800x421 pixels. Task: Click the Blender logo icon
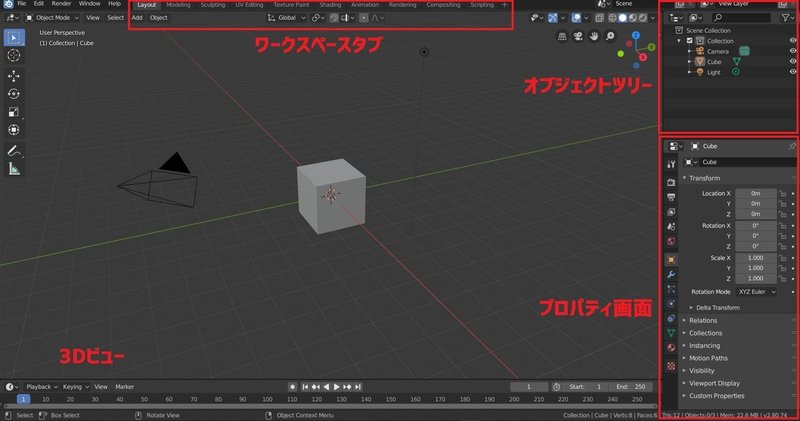point(8,4)
